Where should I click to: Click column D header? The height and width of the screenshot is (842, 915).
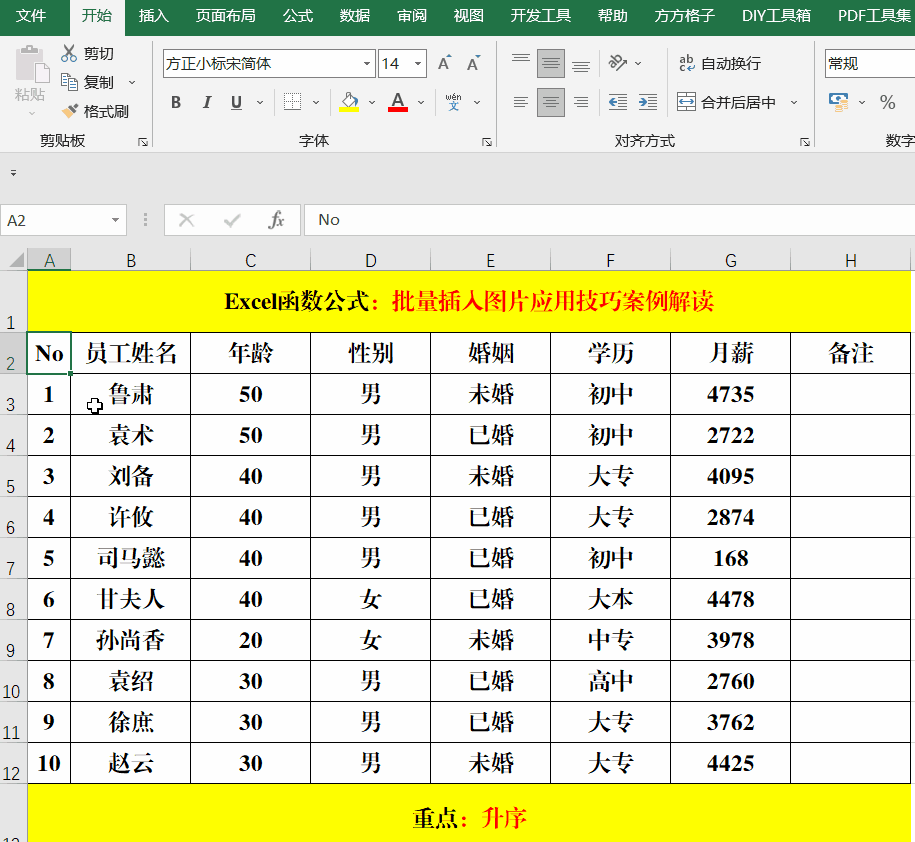click(371, 260)
